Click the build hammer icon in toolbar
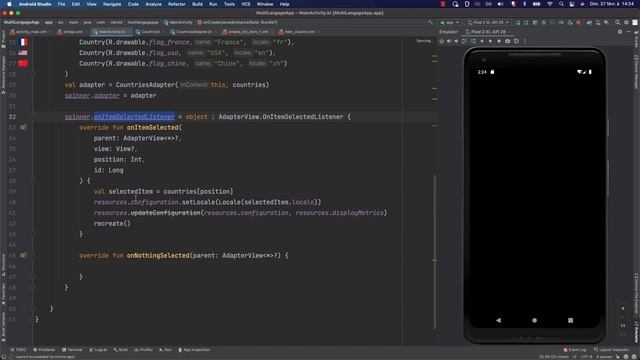Image resolution: width=640 pixels, height=360 pixels. 431,22
